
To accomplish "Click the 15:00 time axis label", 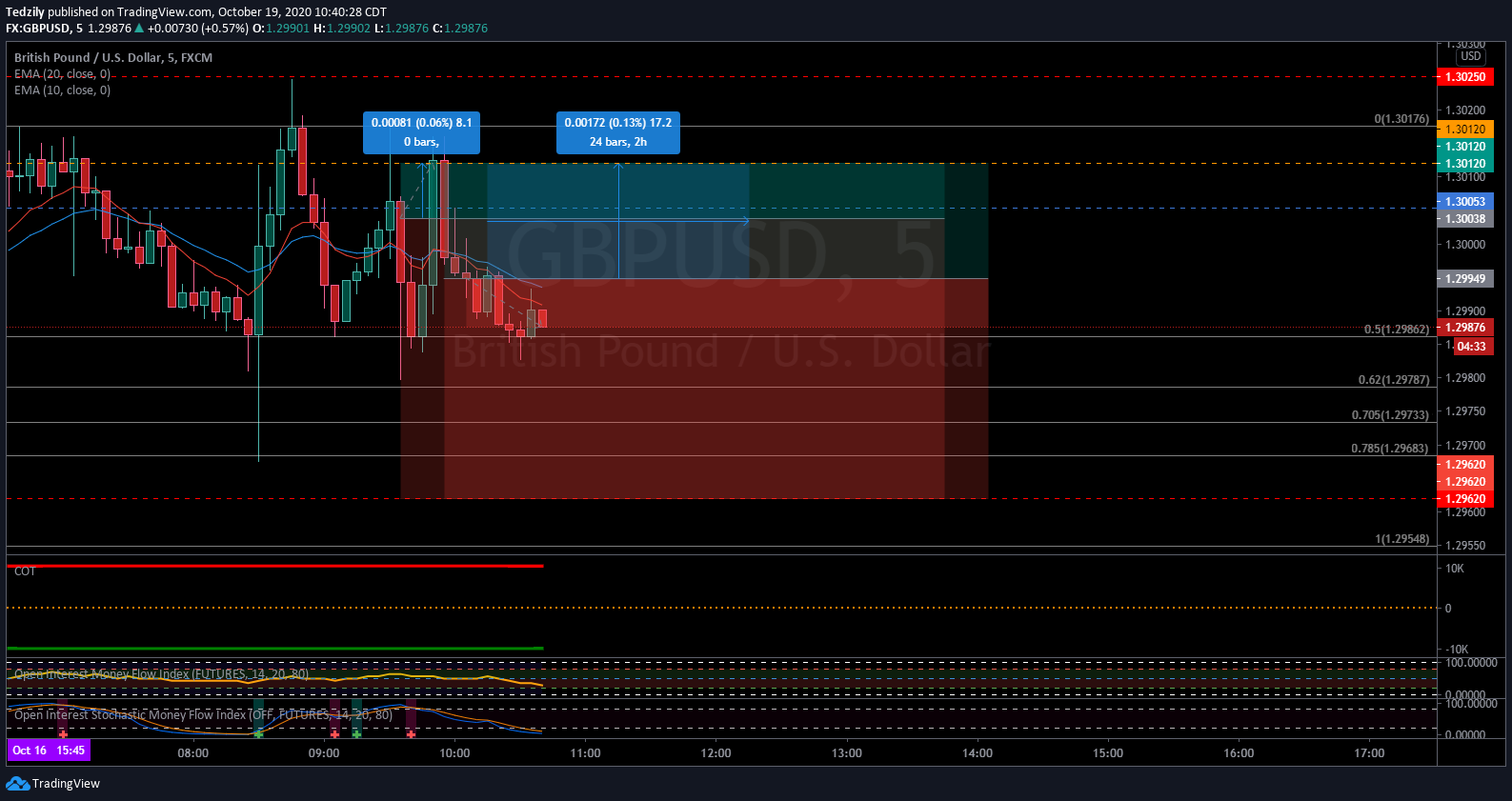I will (1108, 753).
